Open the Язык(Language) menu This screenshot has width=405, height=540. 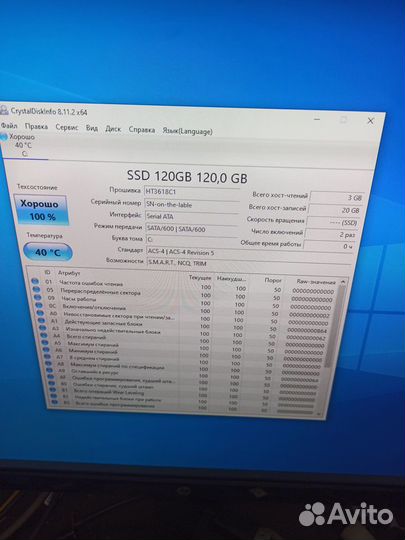tap(187, 131)
